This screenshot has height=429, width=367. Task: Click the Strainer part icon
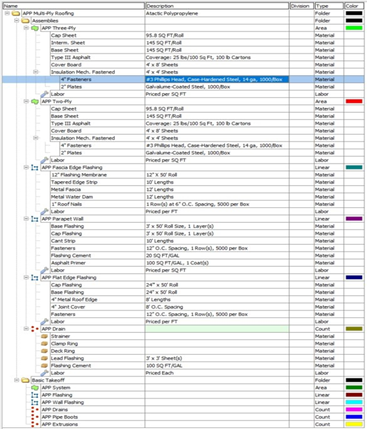pyautogui.click(x=44, y=336)
